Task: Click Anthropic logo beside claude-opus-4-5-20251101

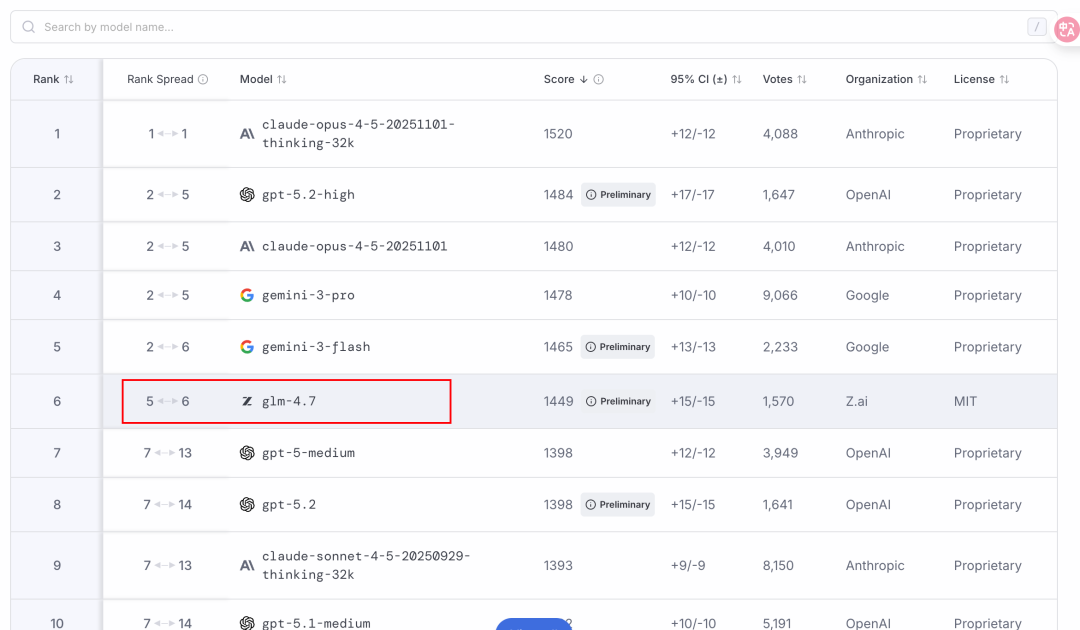Action: (247, 246)
